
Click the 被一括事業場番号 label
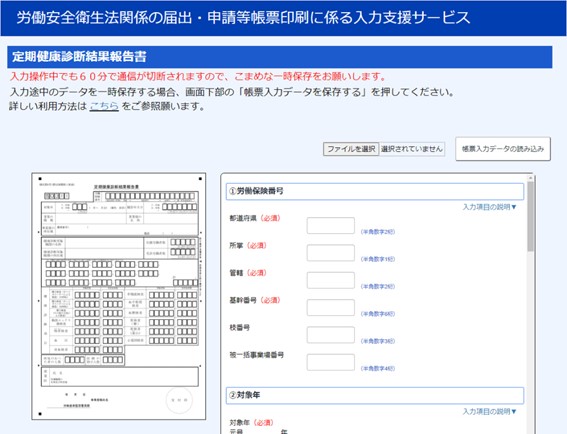pyautogui.click(x=257, y=355)
